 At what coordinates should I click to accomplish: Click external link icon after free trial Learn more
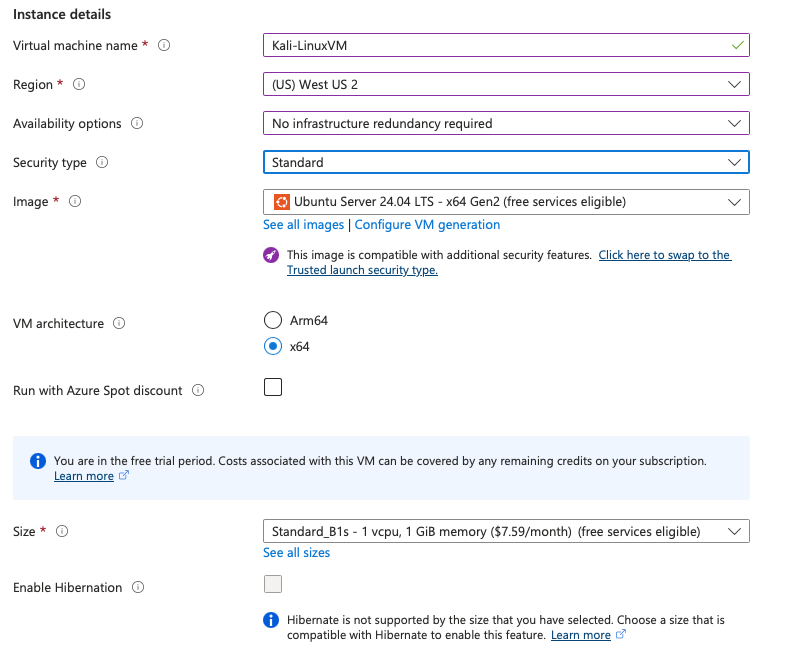(x=124, y=475)
